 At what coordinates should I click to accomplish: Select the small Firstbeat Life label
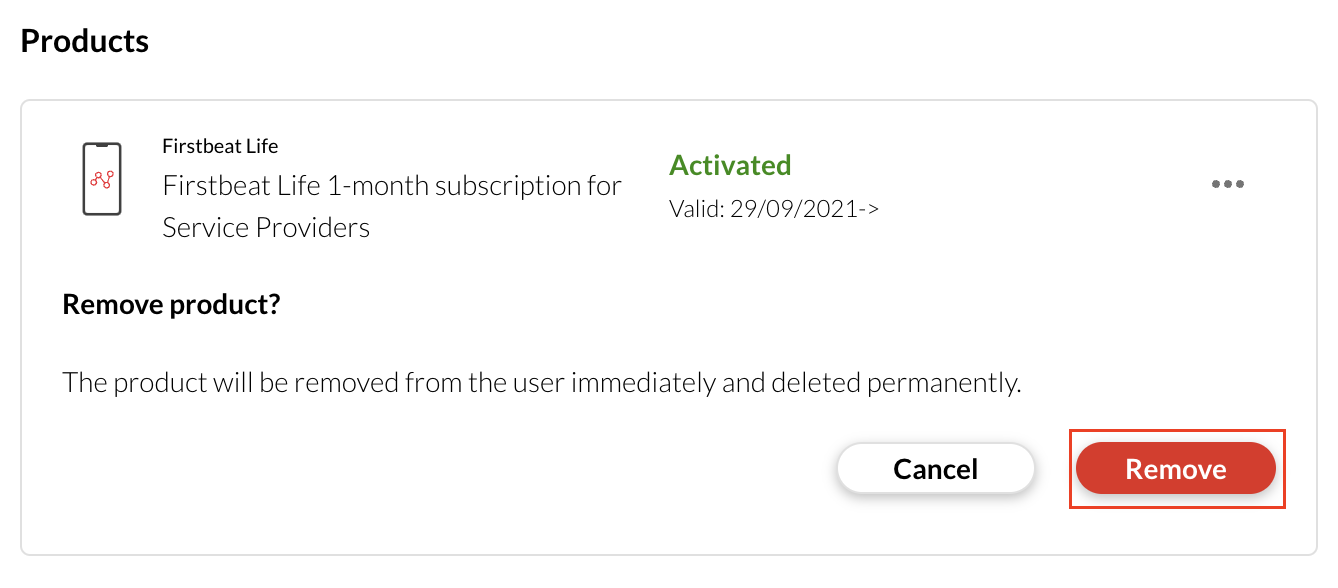[220, 146]
